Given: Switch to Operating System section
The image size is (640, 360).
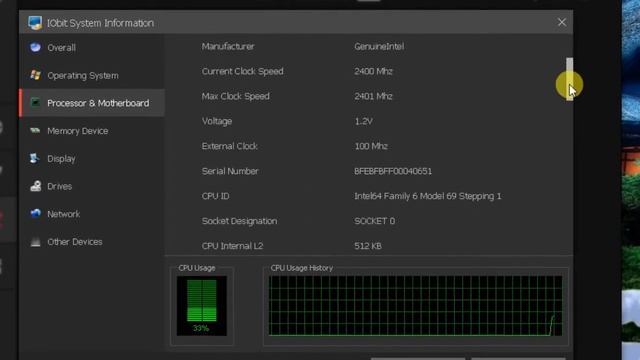Looking at the screenshot, I should click(92, 76).
